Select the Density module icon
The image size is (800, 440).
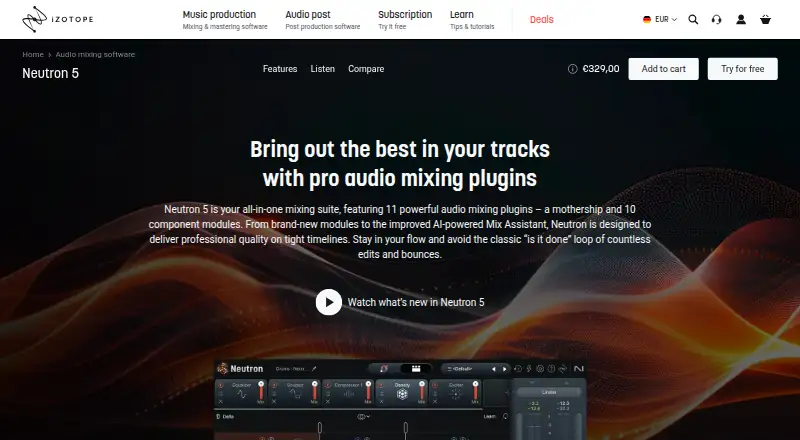click(x=402, y=394)
